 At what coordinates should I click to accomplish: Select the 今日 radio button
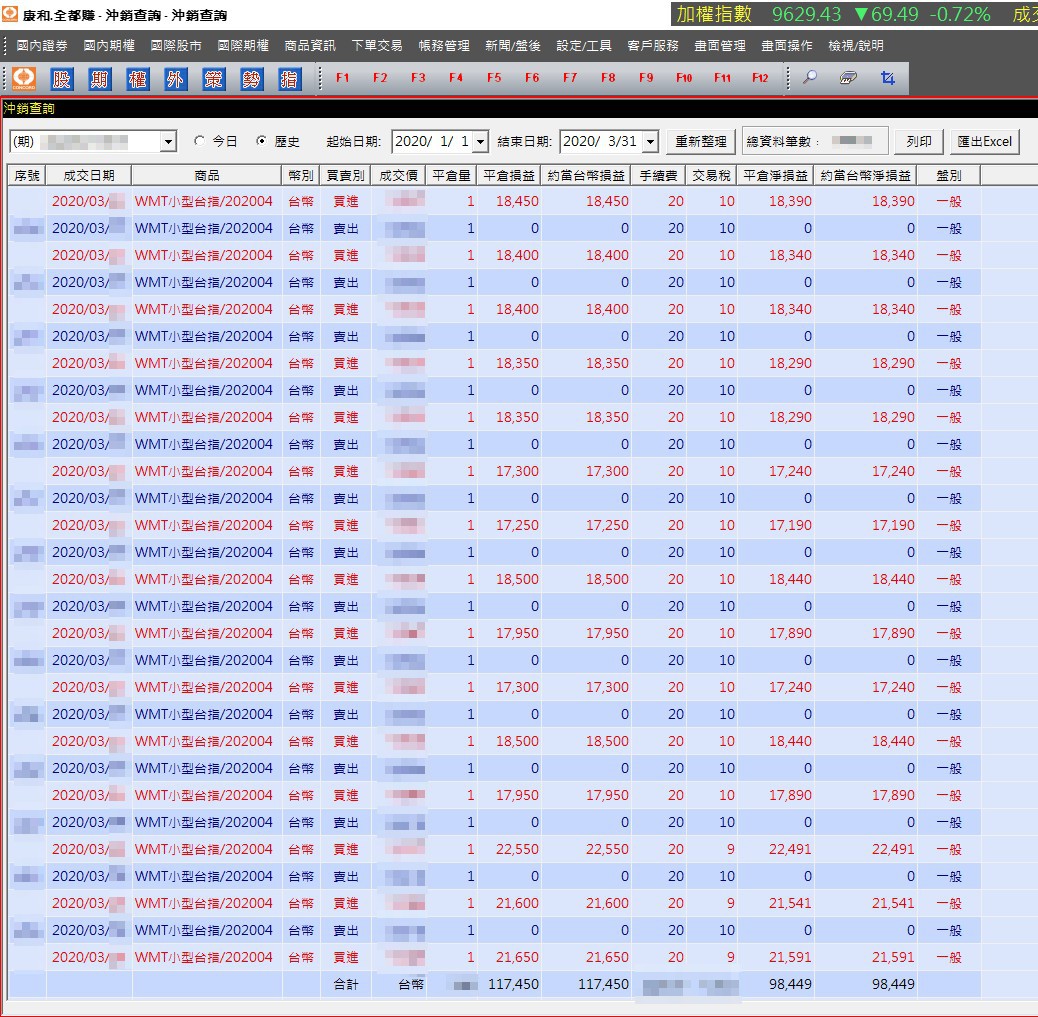199,141
